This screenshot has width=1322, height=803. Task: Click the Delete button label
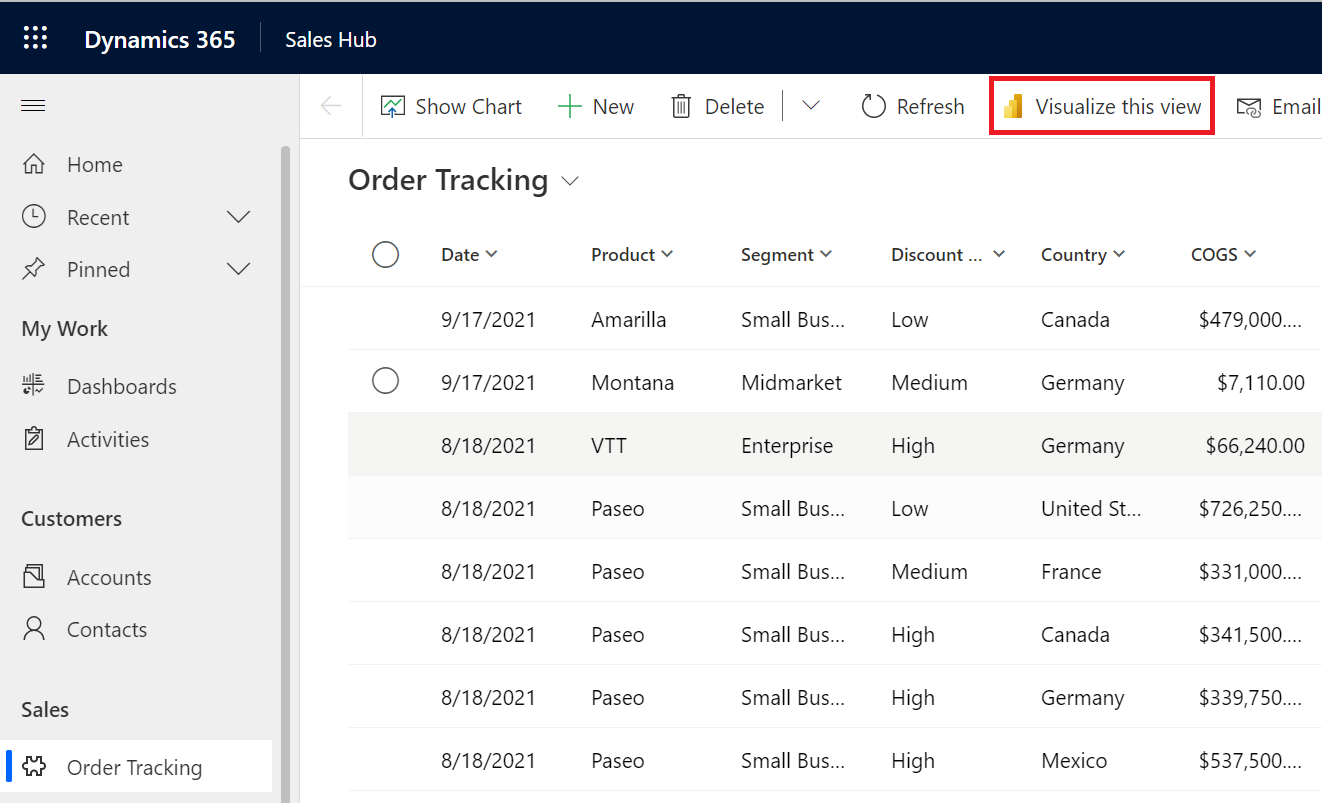pyautogui.click(x=734, y=106)
